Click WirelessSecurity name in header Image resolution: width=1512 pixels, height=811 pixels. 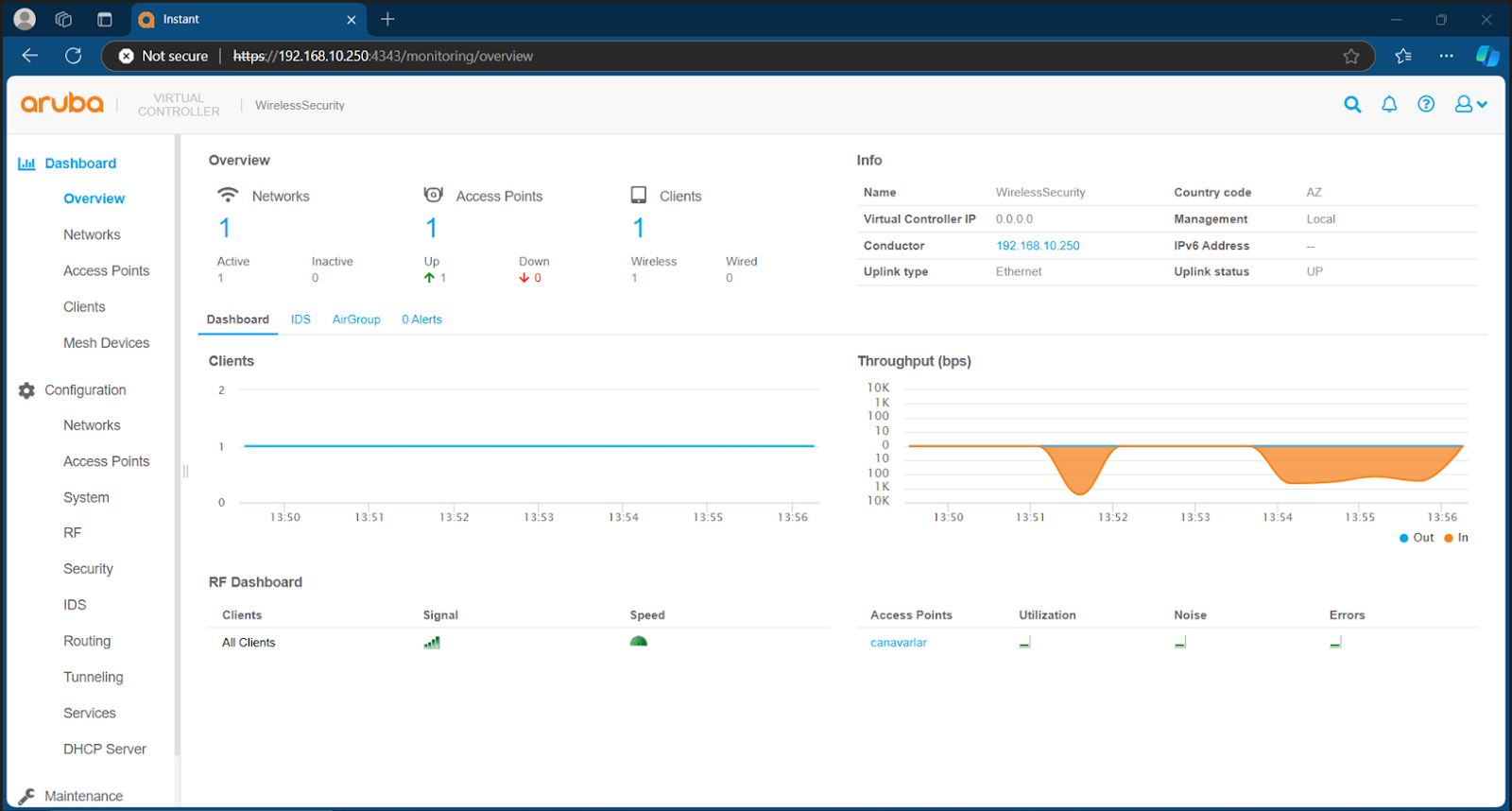[x=300, y=105]
